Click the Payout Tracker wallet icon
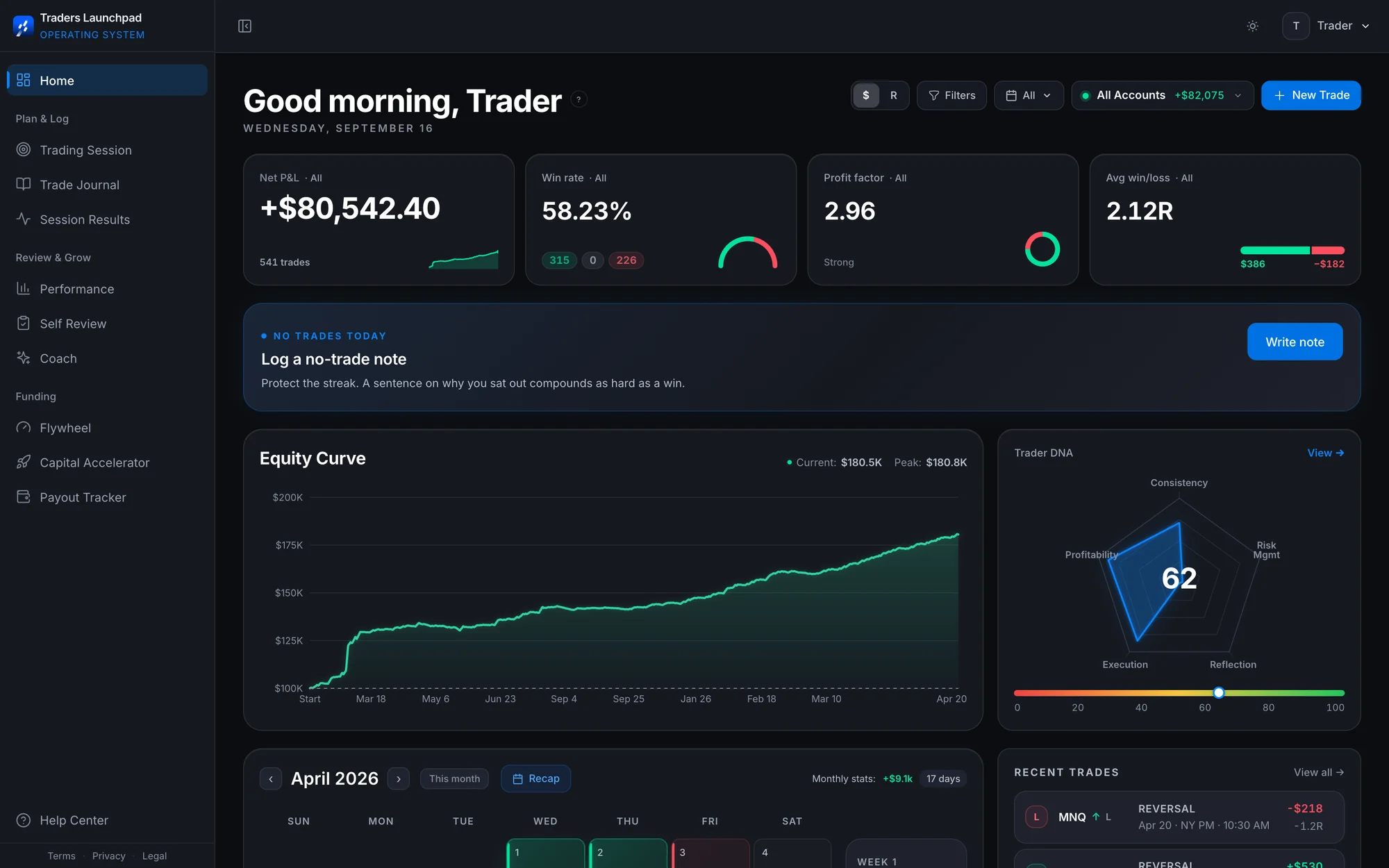The height and width of the screenshot is (868, 1389). 24,496
